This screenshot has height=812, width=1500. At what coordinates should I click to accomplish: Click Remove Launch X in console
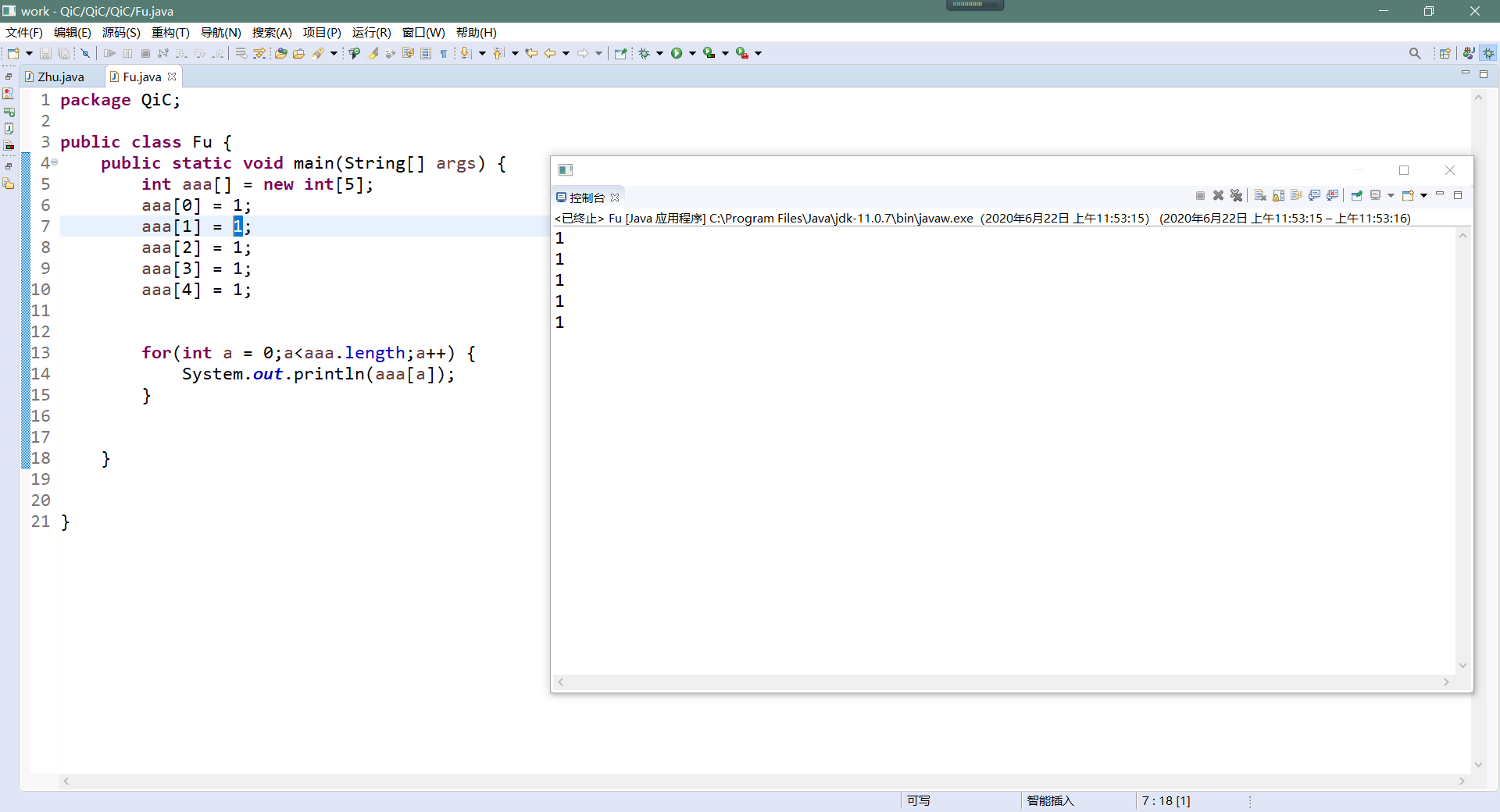tap(1218, 195)
